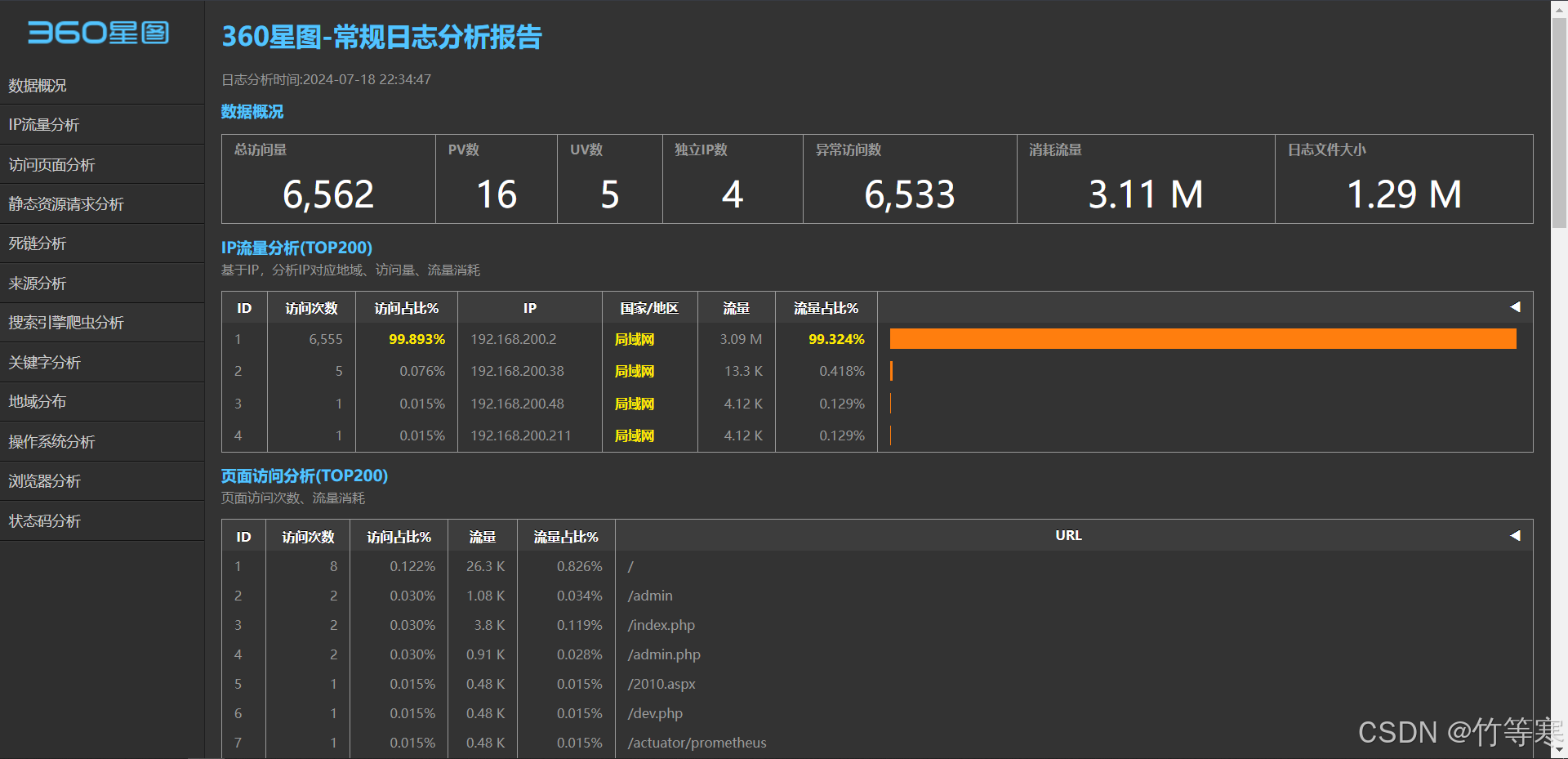Click the 流量占比% header in the IP table
Screen dimensions: 1568x759
pos(826,308)
